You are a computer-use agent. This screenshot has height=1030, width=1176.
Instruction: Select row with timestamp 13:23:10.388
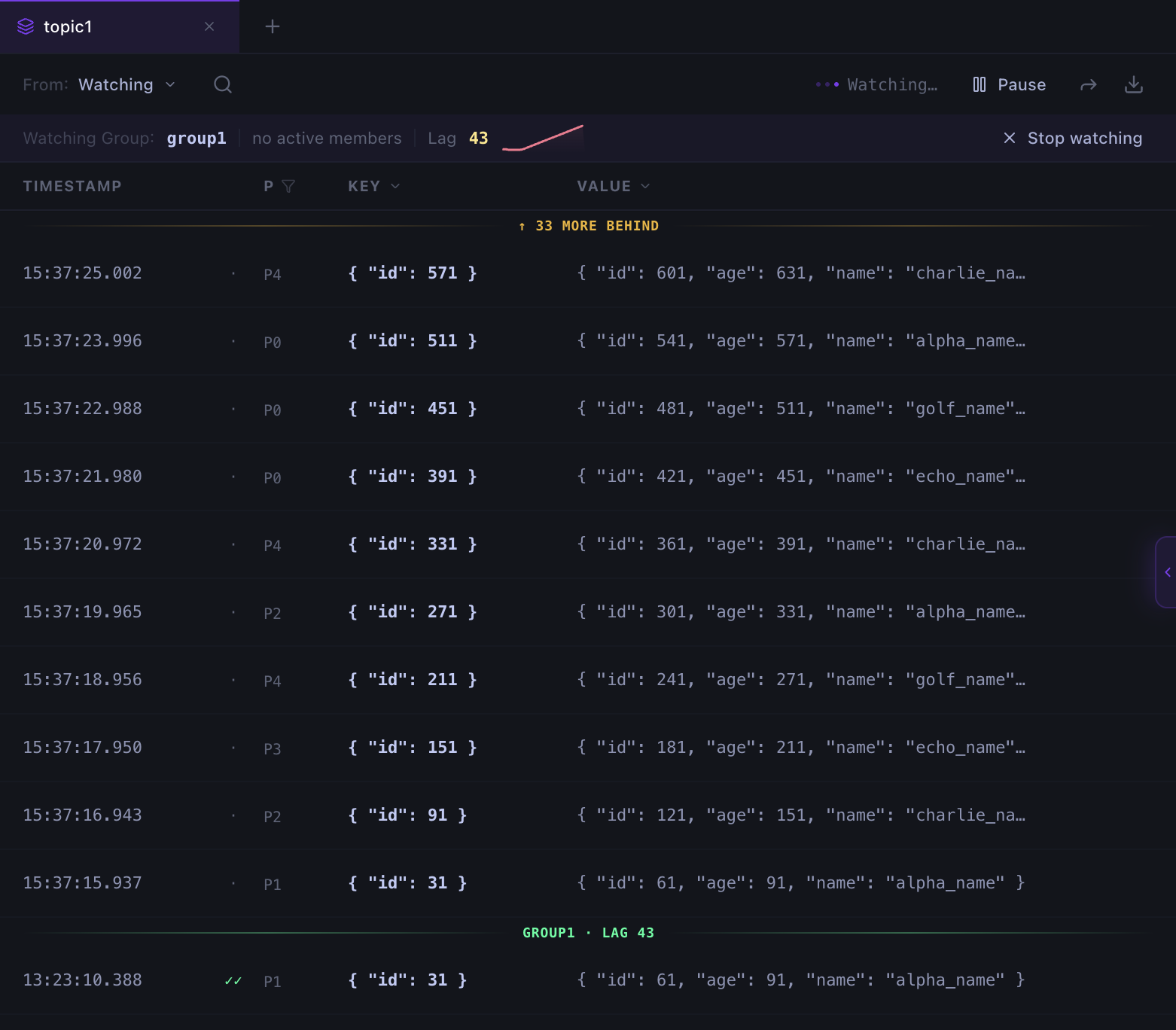pos(588,980)
